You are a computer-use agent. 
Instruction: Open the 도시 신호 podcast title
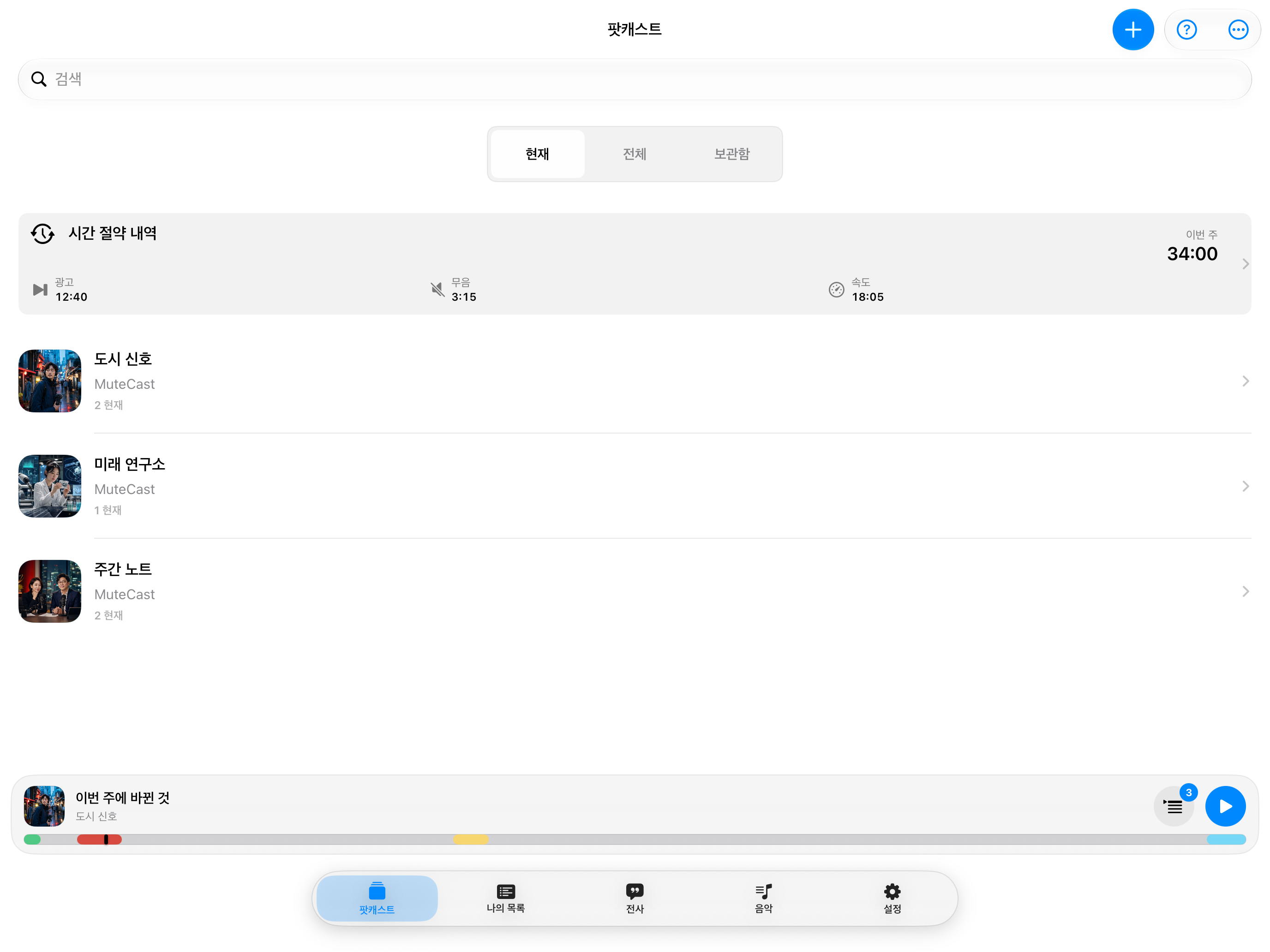pyautogui.click(x=123, y=359)
